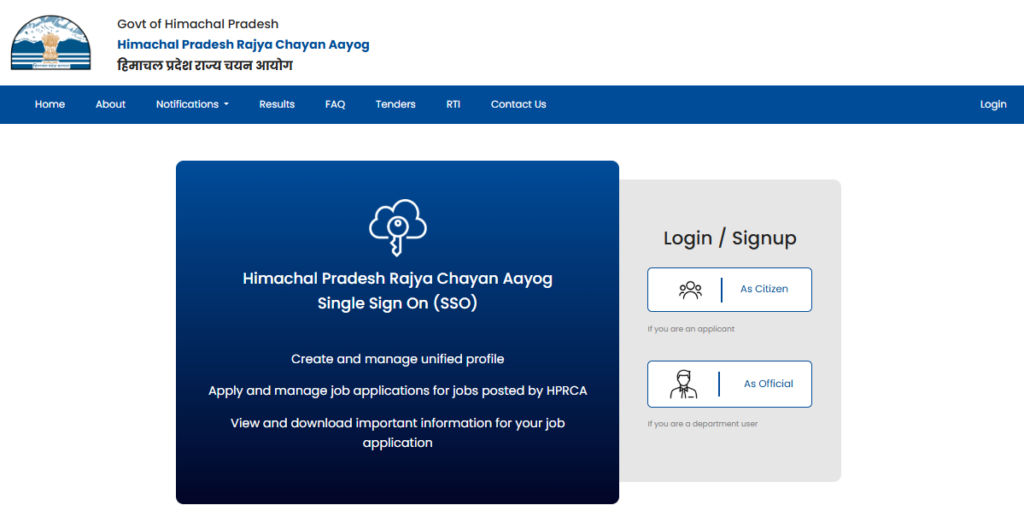The height and width of the screenshot is (517, 1024).
Task: Go to the Home page
Action: pyautogui.click(x=50, y=104)
